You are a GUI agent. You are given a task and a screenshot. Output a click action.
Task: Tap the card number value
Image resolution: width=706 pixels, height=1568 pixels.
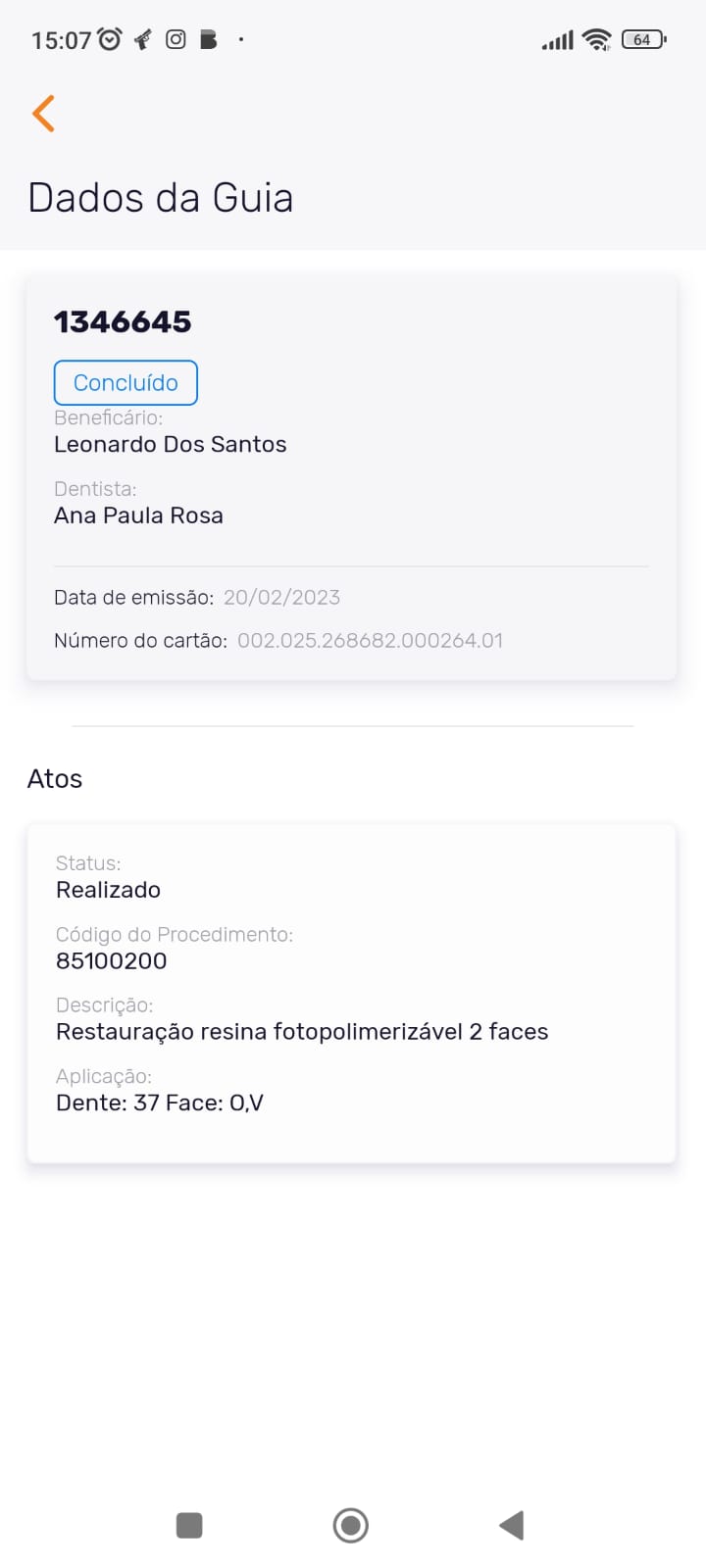370,640
